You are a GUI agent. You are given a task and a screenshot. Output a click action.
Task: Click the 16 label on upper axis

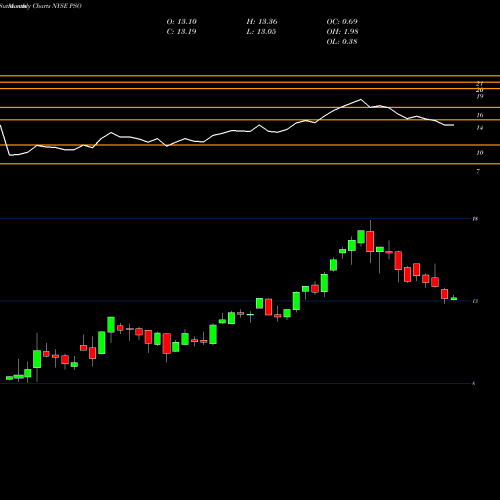coord(480,115)
